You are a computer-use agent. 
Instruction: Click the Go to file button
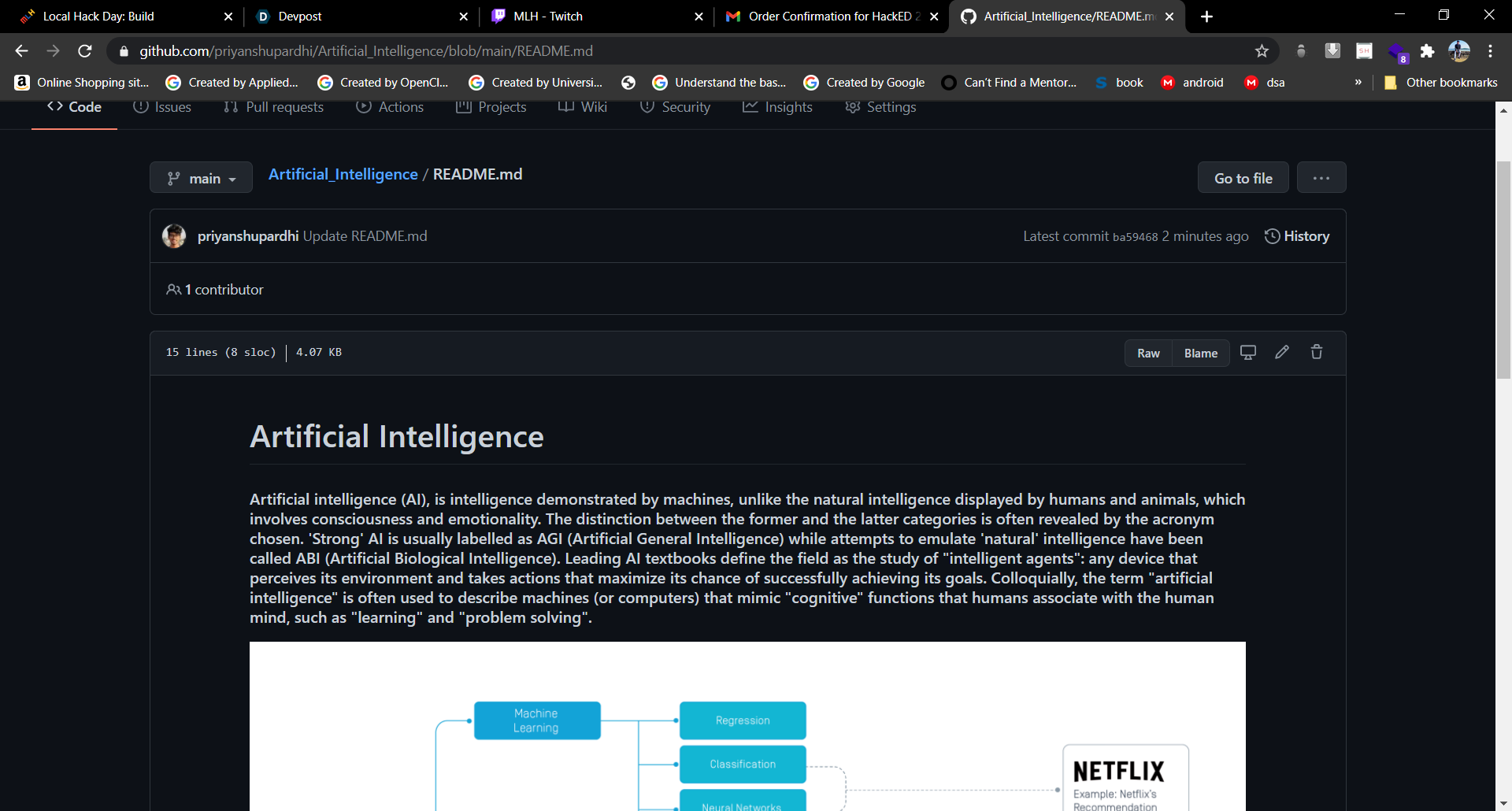[1243, 177]
